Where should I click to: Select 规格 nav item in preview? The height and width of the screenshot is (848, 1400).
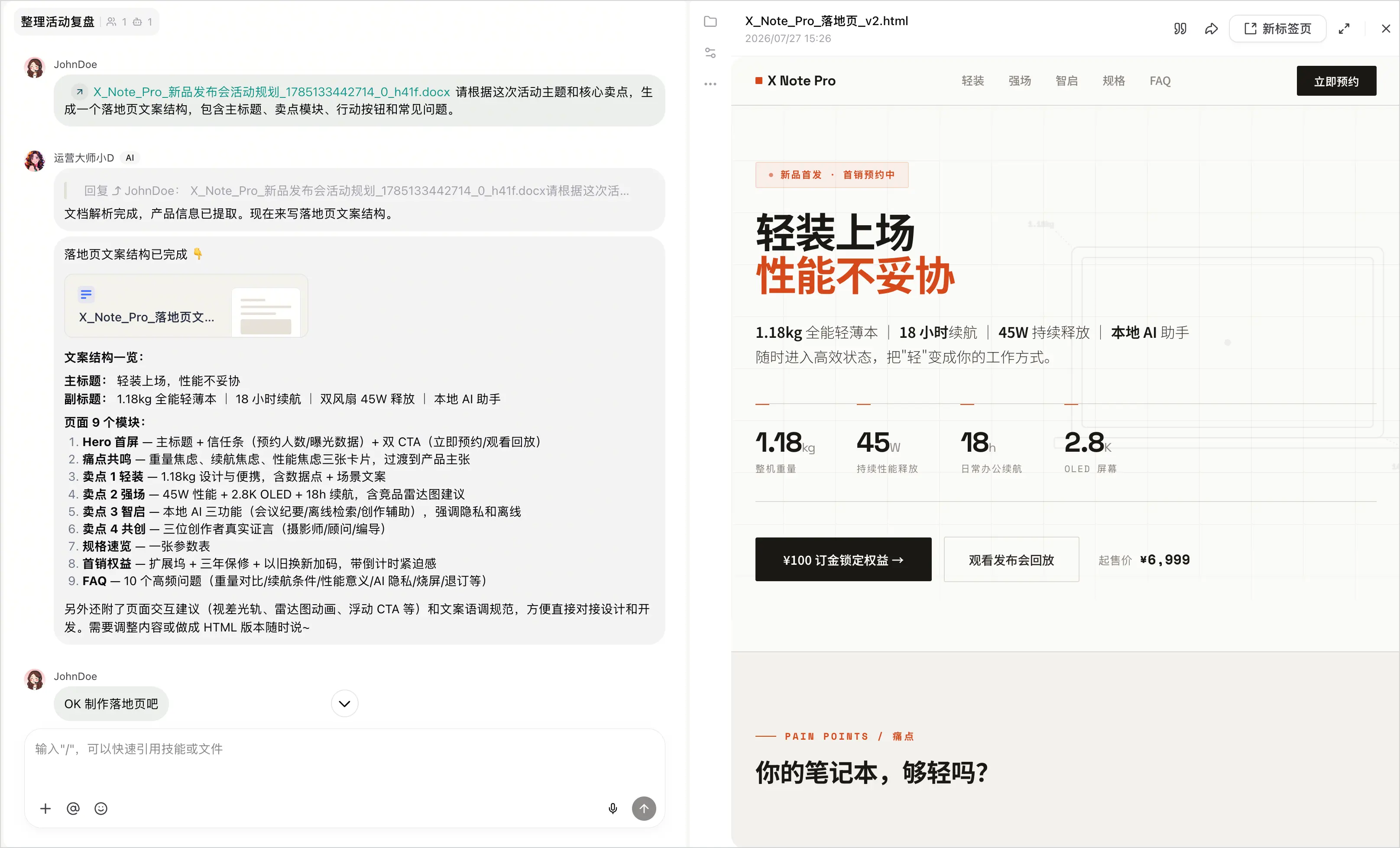tap(1114, 81)
